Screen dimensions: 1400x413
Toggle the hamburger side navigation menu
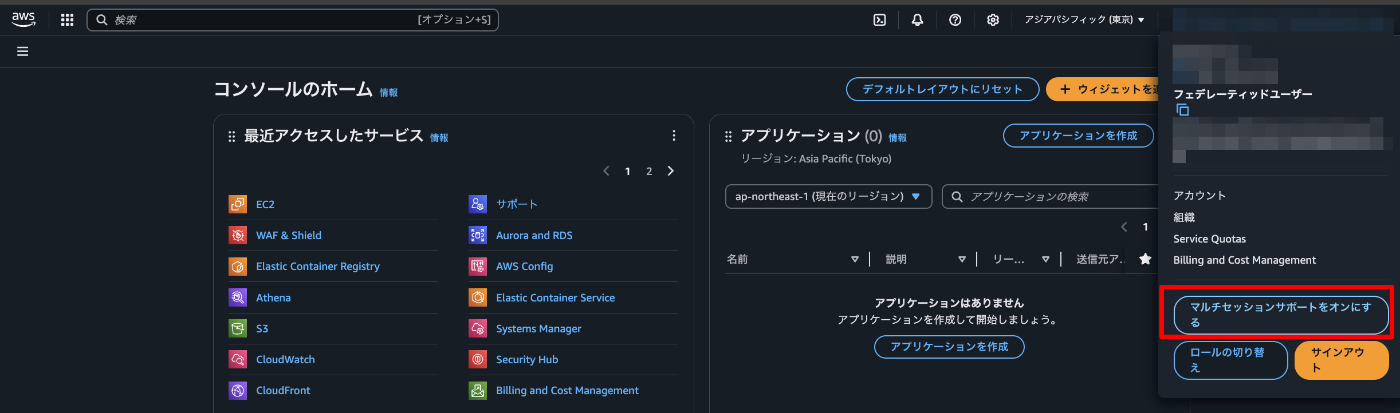pos(22,51)
